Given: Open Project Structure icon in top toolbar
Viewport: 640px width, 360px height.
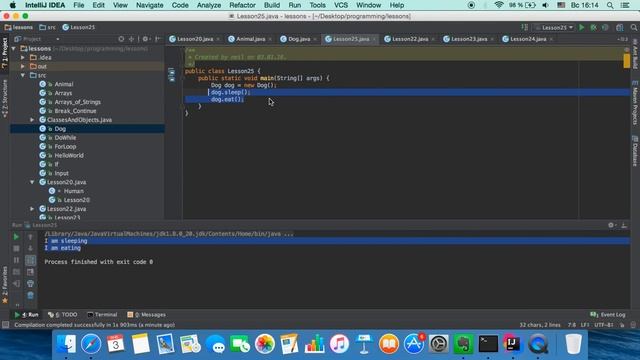Looking at the screenshot, I should (620, 27).
